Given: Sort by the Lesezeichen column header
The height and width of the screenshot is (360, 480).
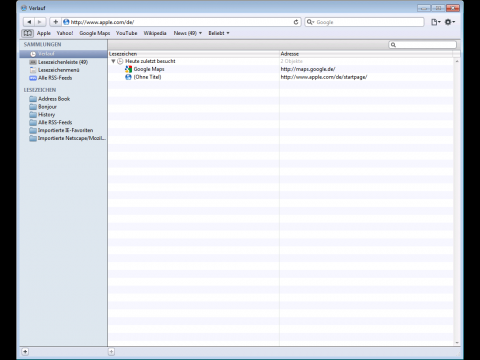Looking at the screenshot, I should coord(194,54).
